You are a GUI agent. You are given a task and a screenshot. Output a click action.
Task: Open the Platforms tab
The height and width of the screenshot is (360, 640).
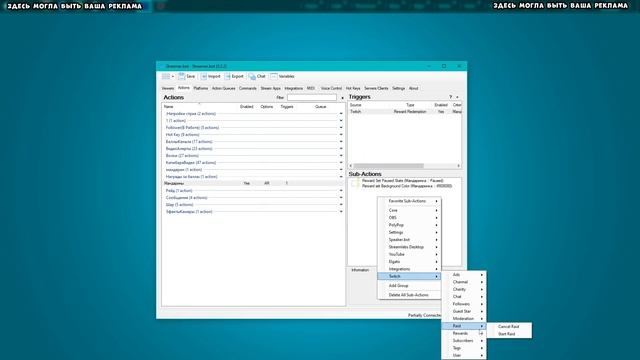coord(200,88)
